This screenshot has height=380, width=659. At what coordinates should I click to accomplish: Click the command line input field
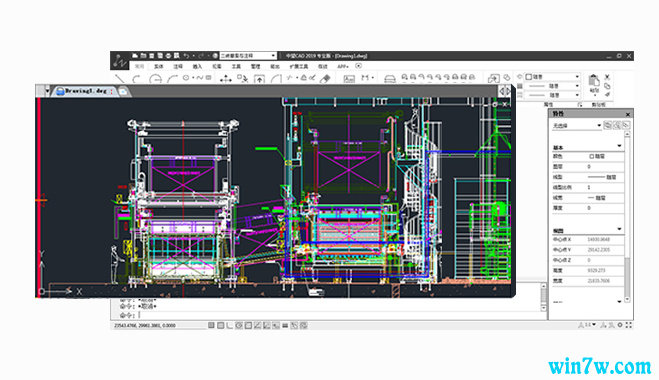(328, 315)
